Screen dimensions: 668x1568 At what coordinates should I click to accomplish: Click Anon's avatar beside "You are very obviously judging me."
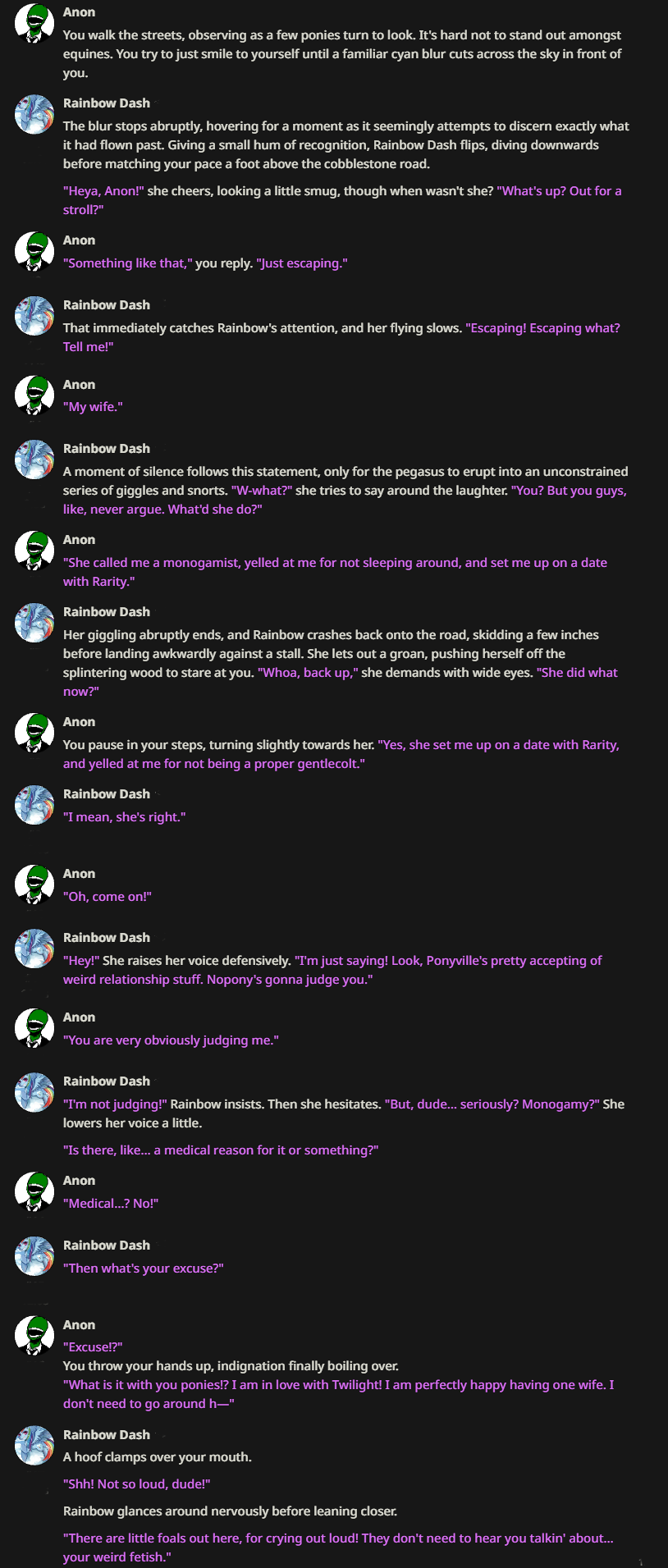tap(34, 1028)
